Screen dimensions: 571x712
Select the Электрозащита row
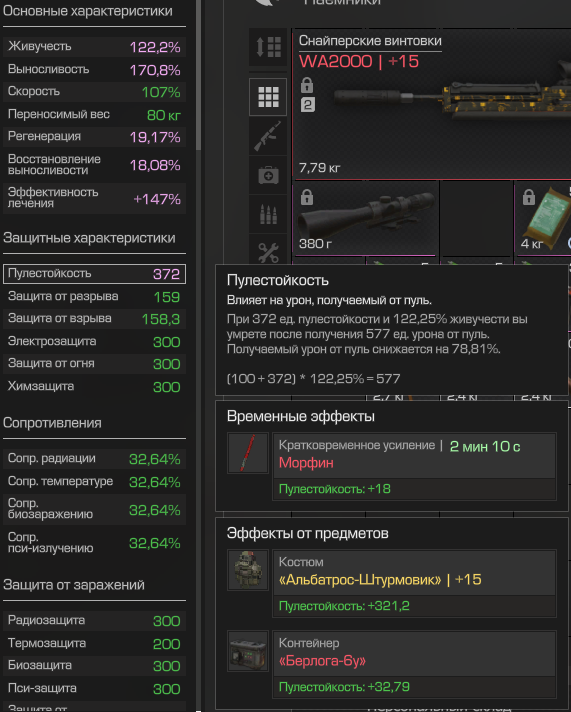coord(94,341)
